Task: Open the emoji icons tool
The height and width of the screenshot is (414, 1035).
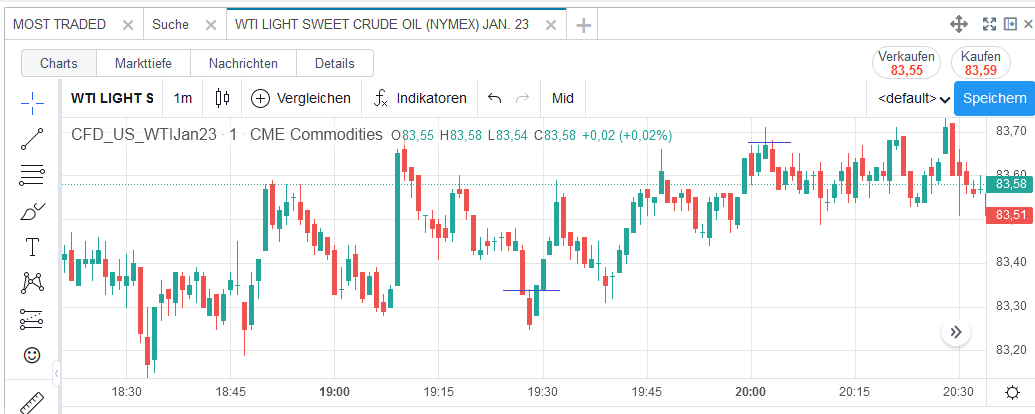Action: (x=32, y=355)
